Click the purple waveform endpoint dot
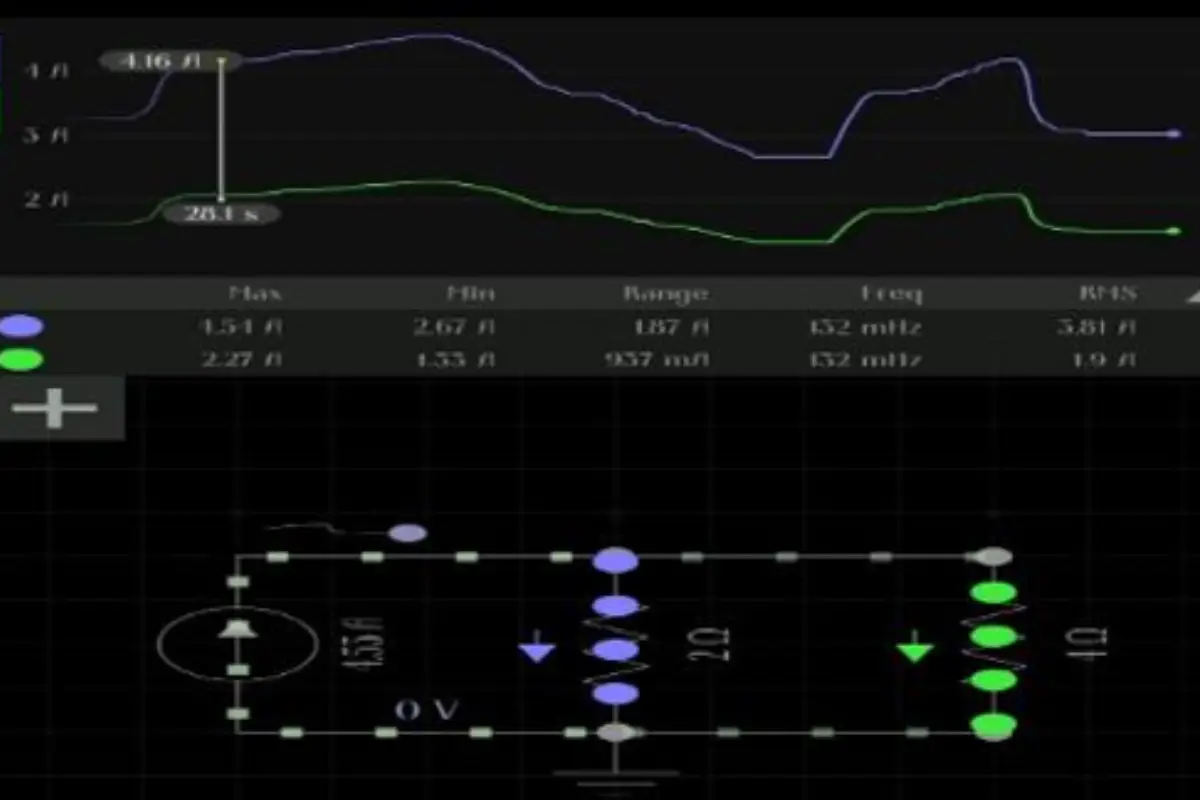This screenshot has height=800, width=1200. pyautogui.click(x=1174, y=133)
